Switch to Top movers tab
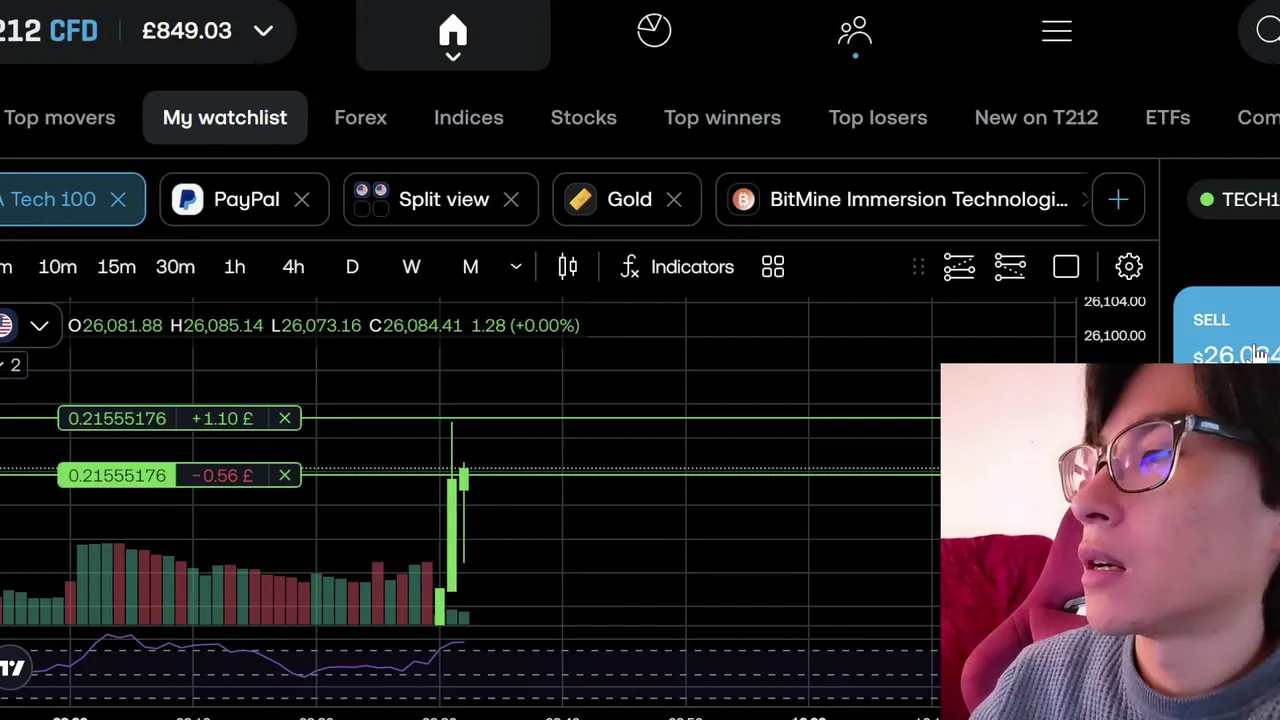Screen dimensions: 1280x720 tap(59, 118)
